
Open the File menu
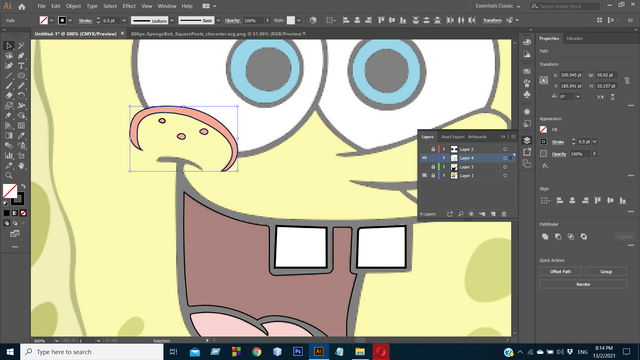pyautogui.click(x=41, y=6)
